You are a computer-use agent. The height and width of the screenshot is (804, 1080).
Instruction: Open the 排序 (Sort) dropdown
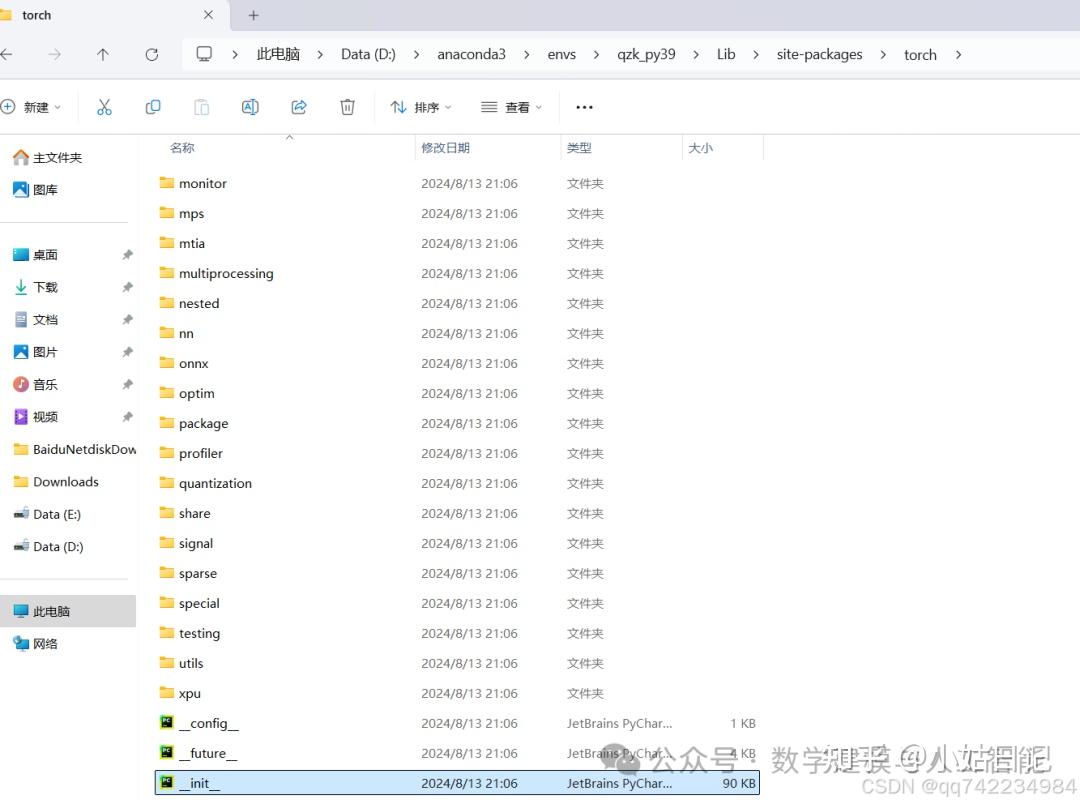tap(420, 107)
